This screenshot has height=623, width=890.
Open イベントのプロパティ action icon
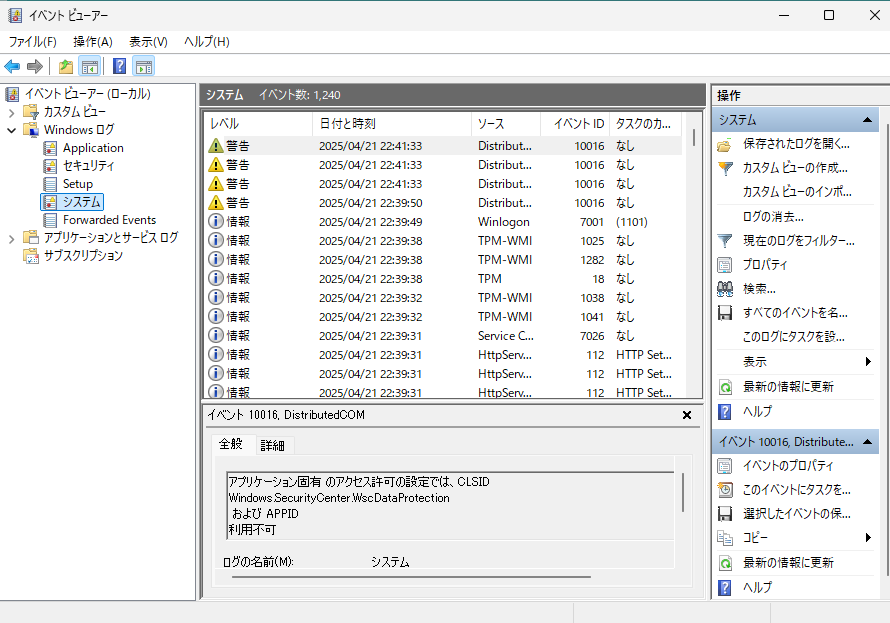click(x=725, y=466)
